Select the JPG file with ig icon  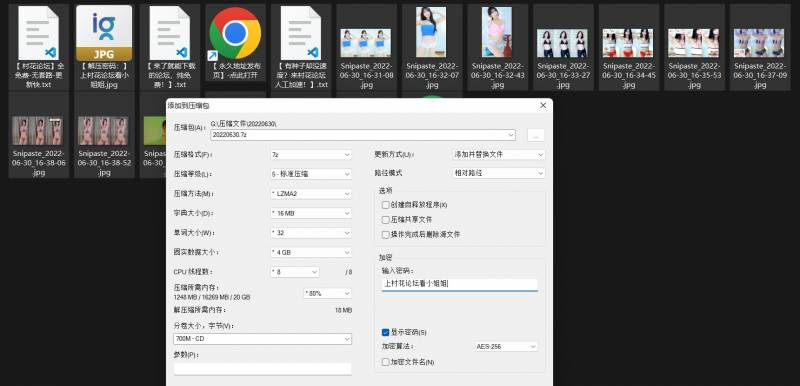104,33
